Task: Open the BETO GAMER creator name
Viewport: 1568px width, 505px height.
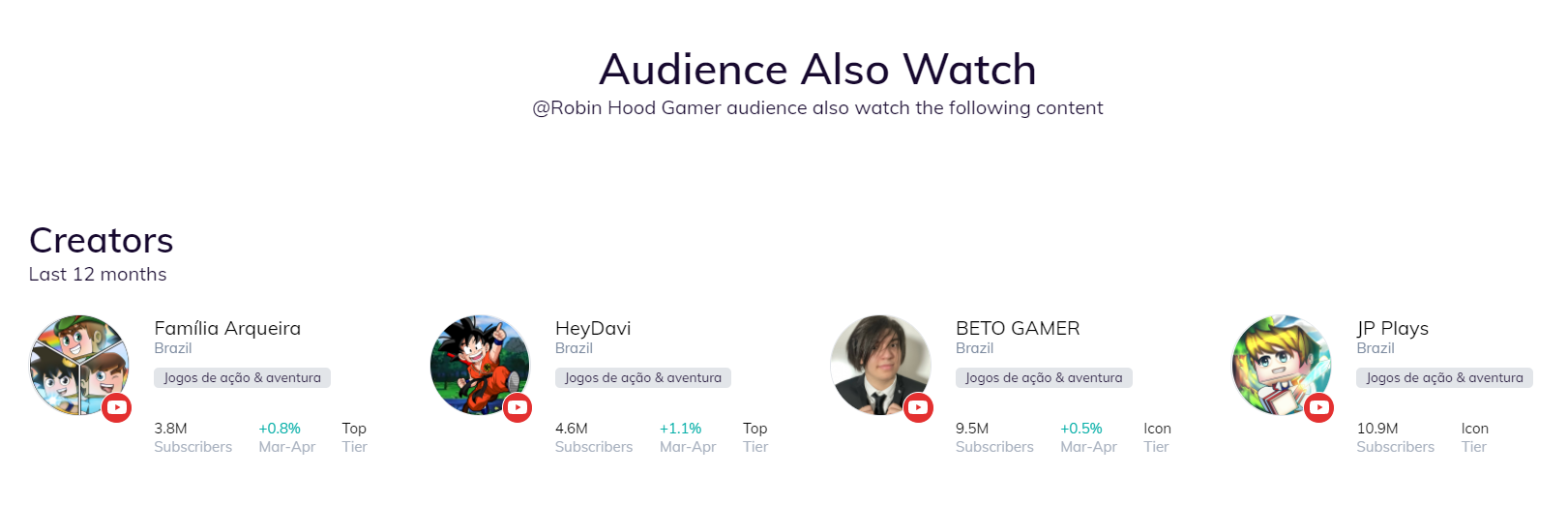Action: click(1018, 328)
